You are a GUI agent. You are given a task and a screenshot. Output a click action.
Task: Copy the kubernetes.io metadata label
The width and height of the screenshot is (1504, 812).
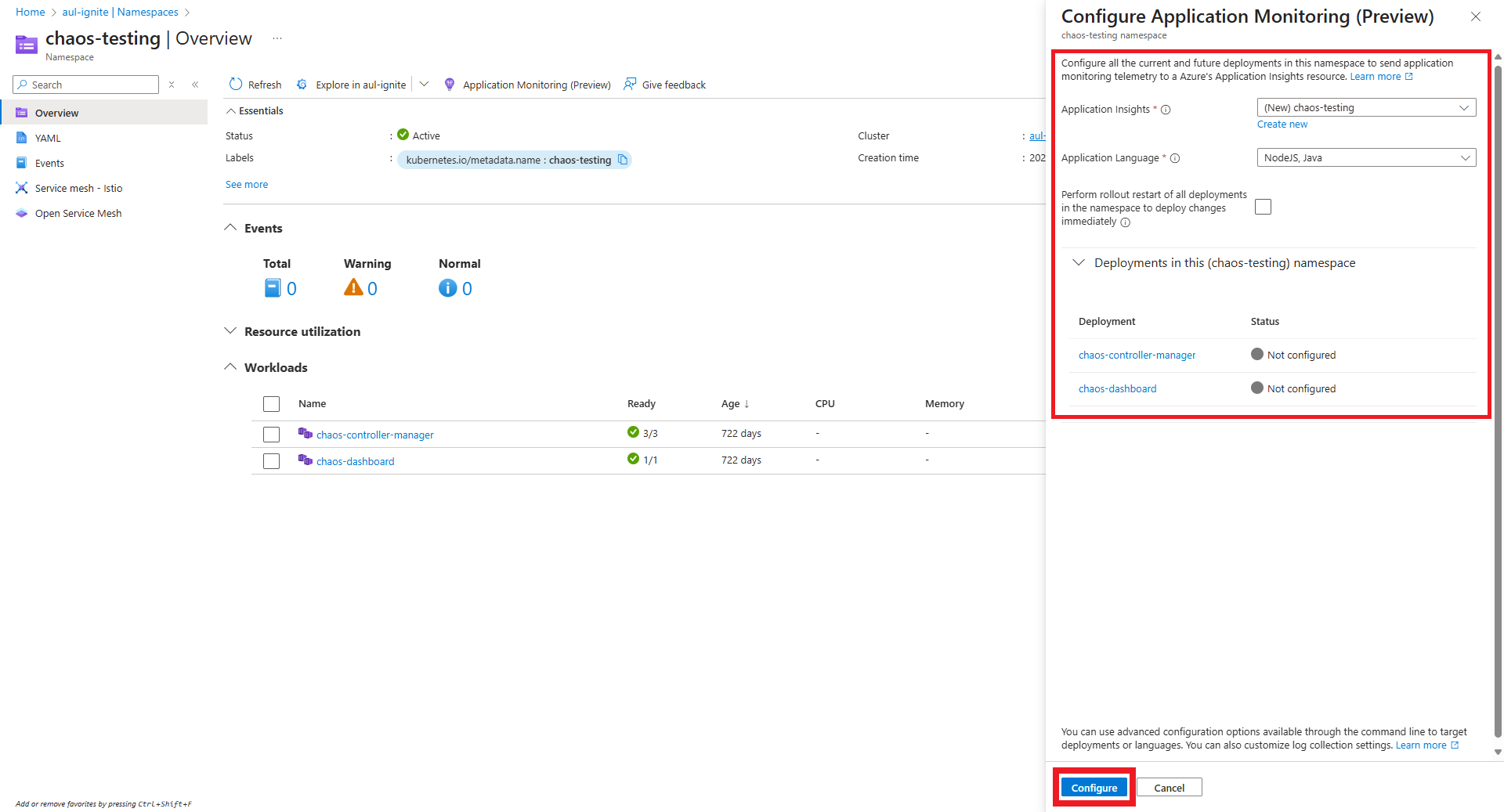click(x=623, y=160)
